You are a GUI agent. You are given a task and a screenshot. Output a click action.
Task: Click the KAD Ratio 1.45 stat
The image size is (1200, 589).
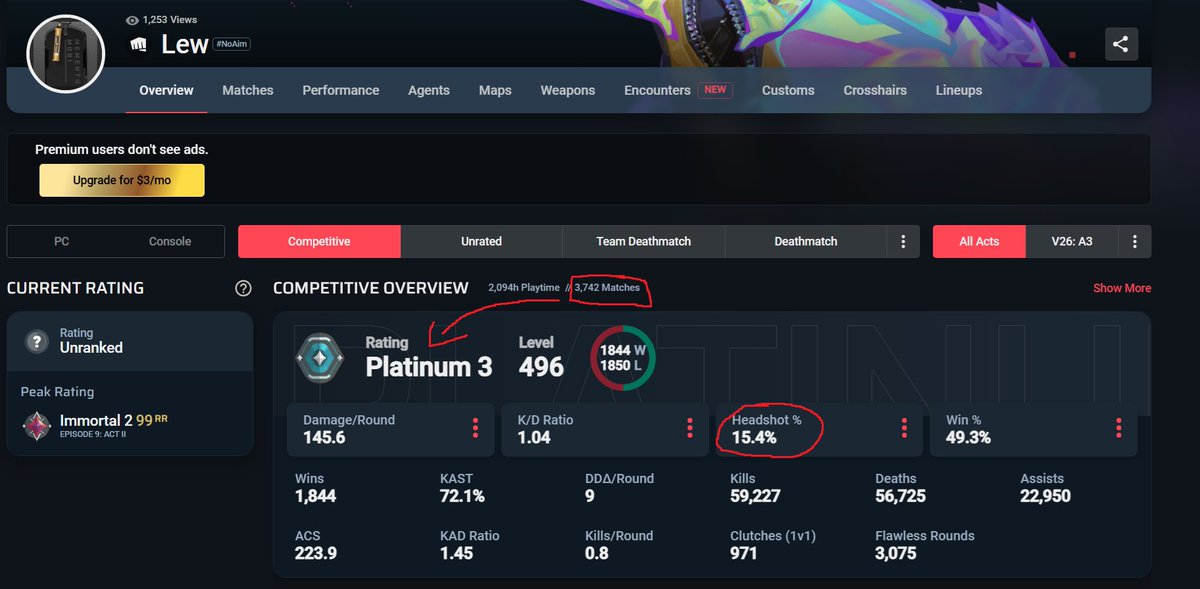[x=469, y=544]
